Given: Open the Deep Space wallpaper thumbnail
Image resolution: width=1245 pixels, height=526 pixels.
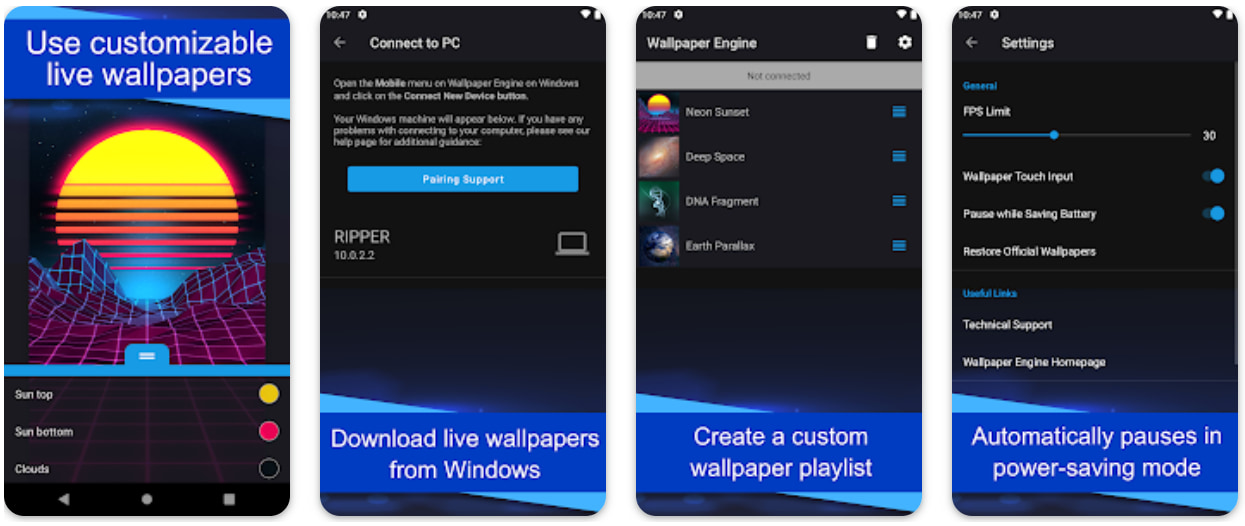Looking at the screenshot, I should (659, 157).
